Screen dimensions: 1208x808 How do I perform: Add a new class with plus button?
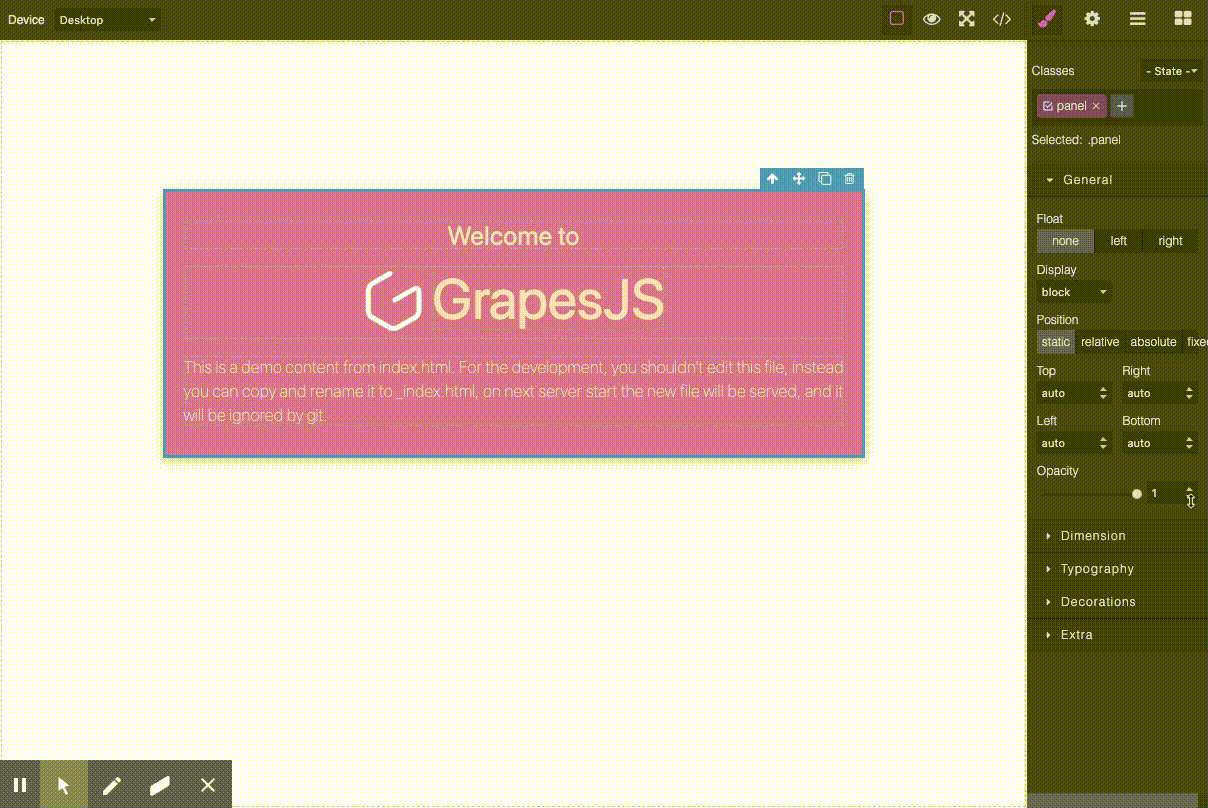tap(1122, 106)
